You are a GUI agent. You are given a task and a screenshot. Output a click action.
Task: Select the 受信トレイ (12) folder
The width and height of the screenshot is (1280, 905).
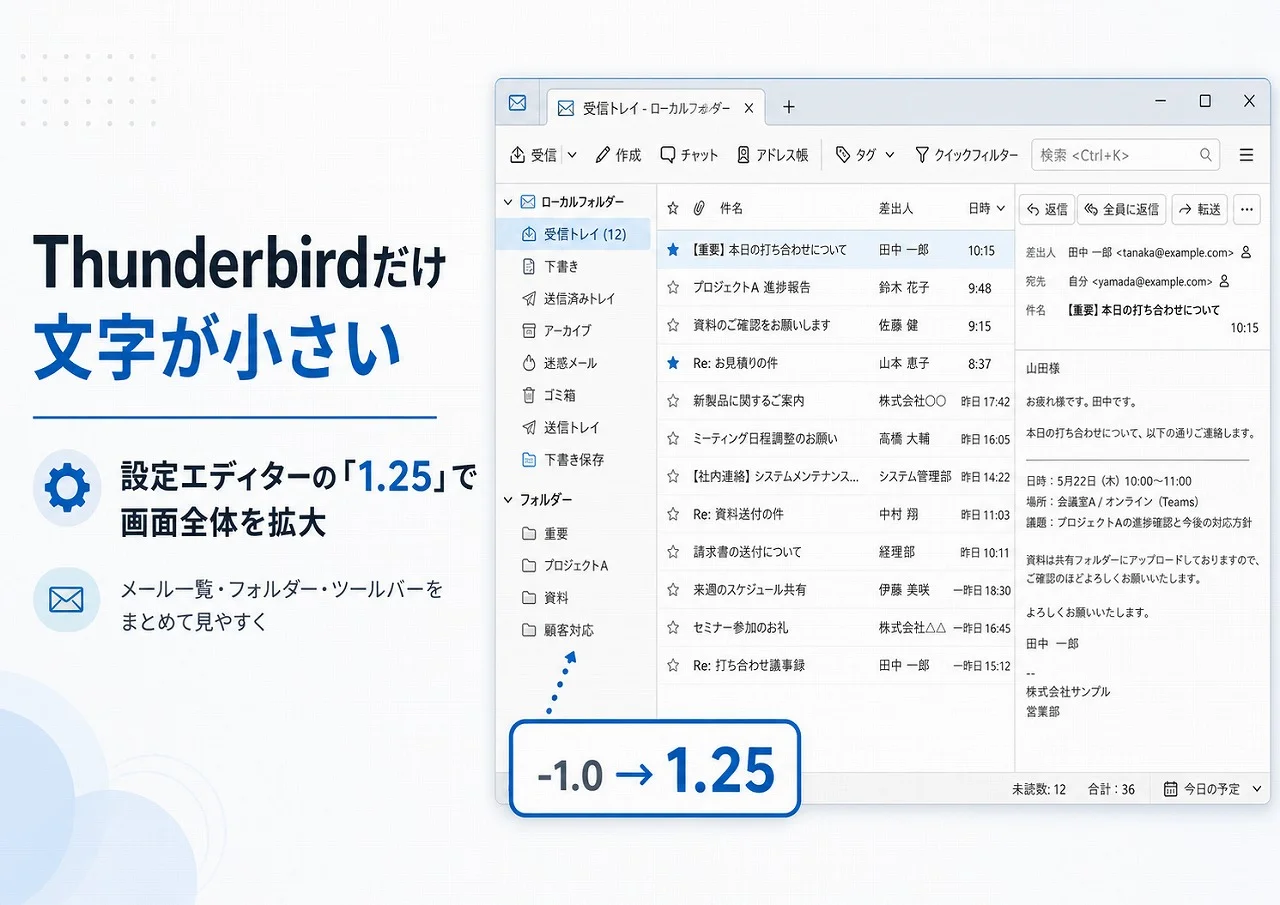[573, 234]
